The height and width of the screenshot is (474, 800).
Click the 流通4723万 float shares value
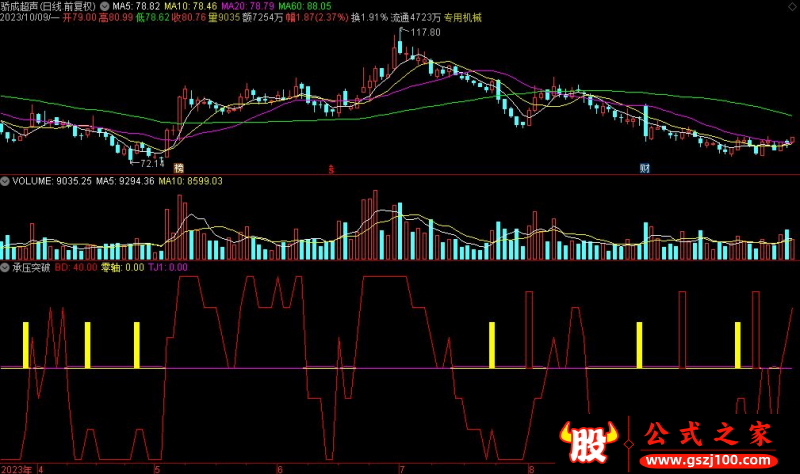coord(416,17)
